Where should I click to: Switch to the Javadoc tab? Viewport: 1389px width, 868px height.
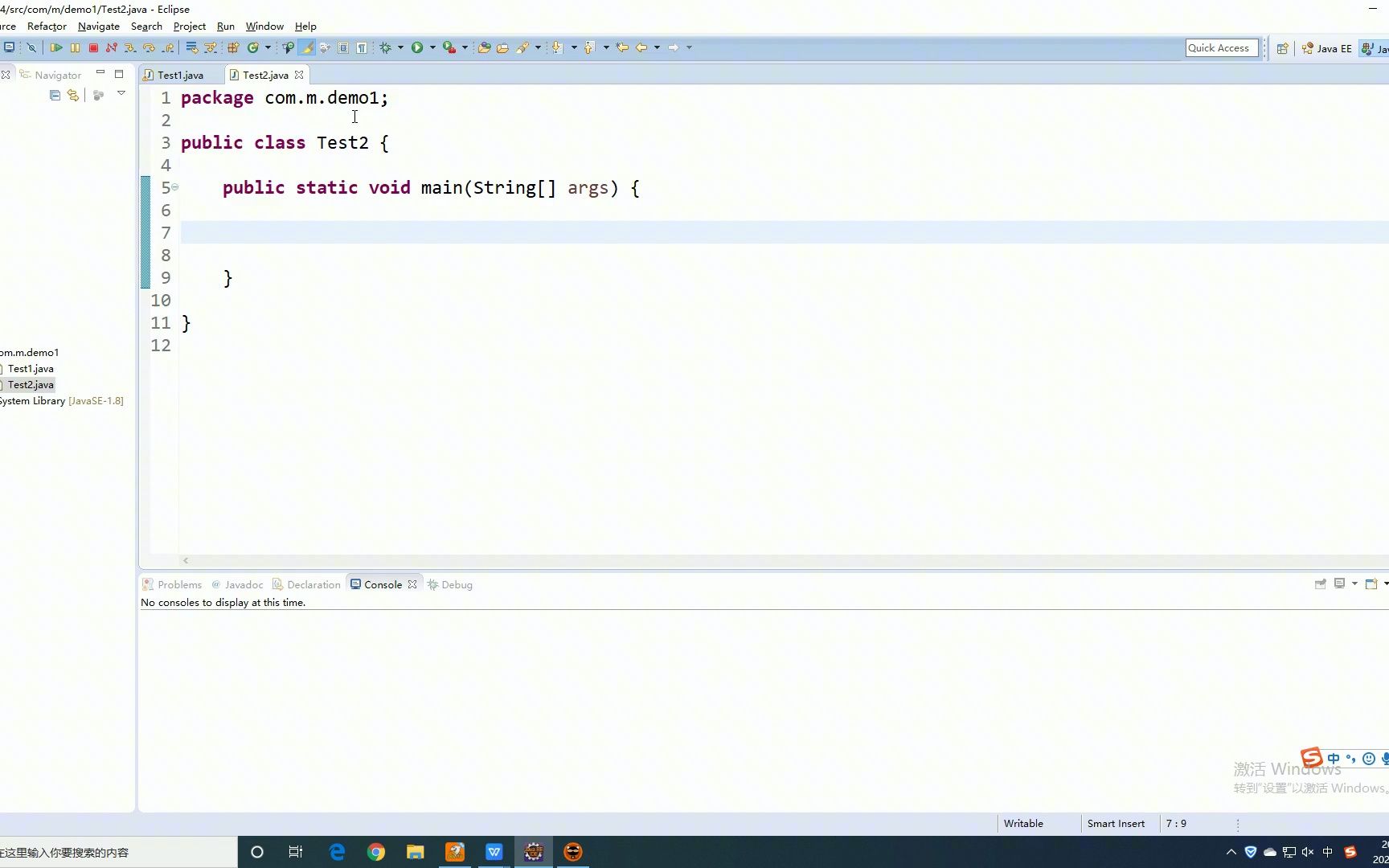tap(237, 585)
